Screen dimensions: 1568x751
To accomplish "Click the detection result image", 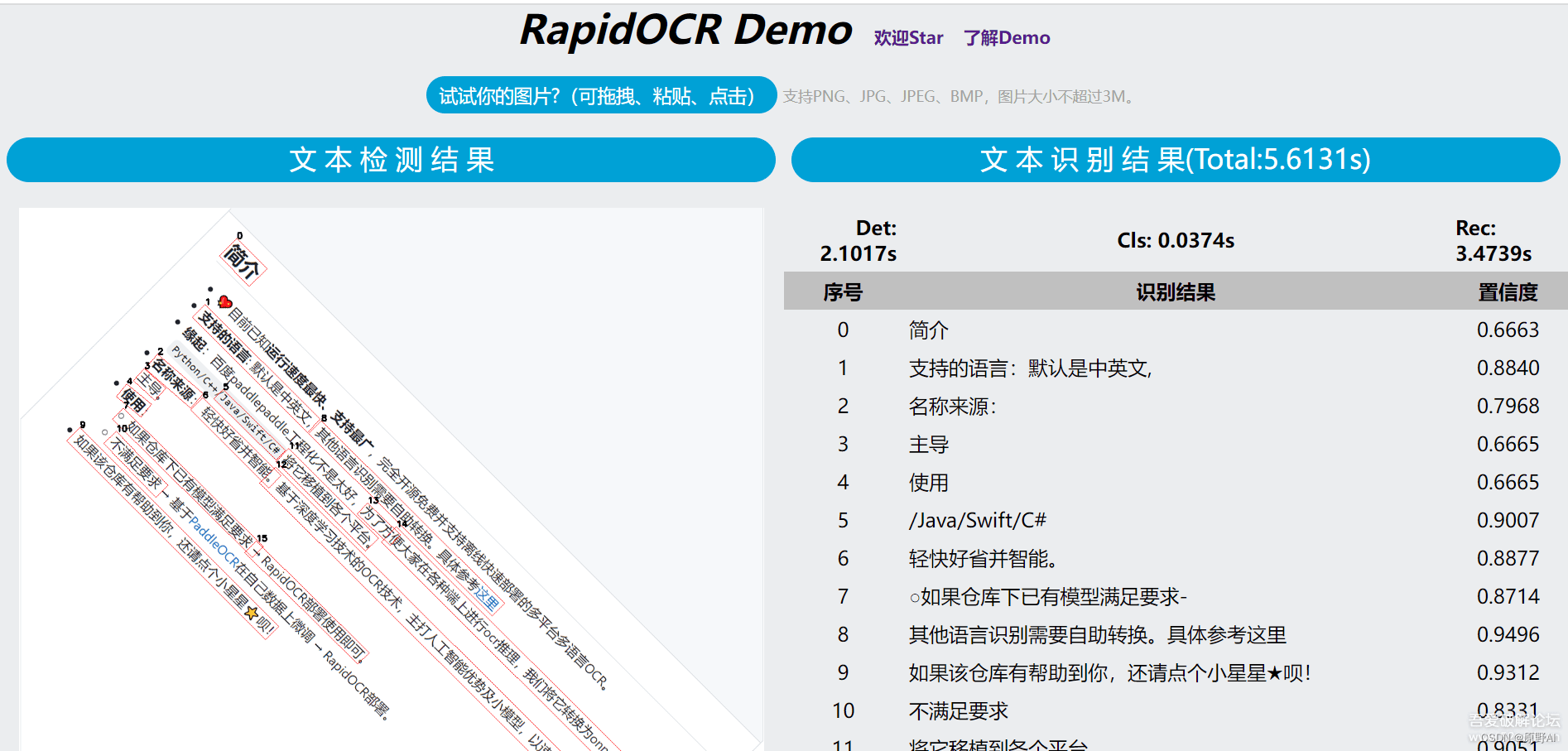I will [x=391, y=479].
